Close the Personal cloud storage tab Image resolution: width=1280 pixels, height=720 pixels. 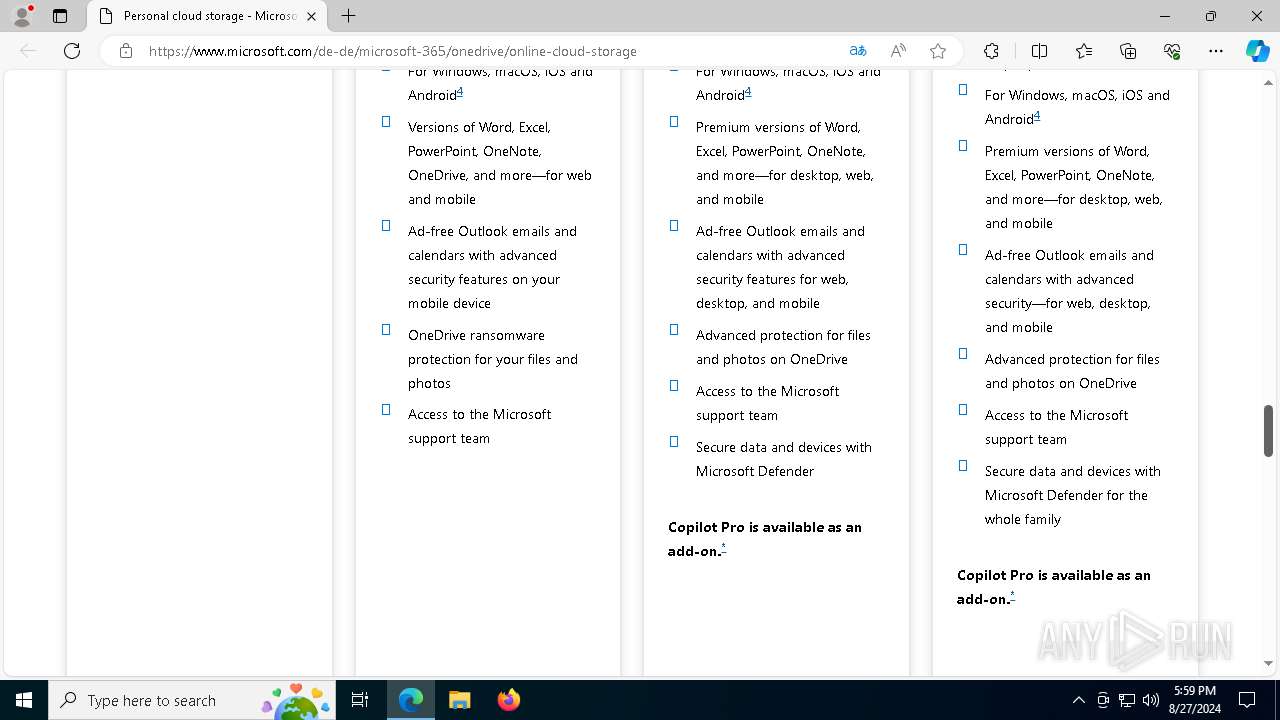(x=311, y=16)
